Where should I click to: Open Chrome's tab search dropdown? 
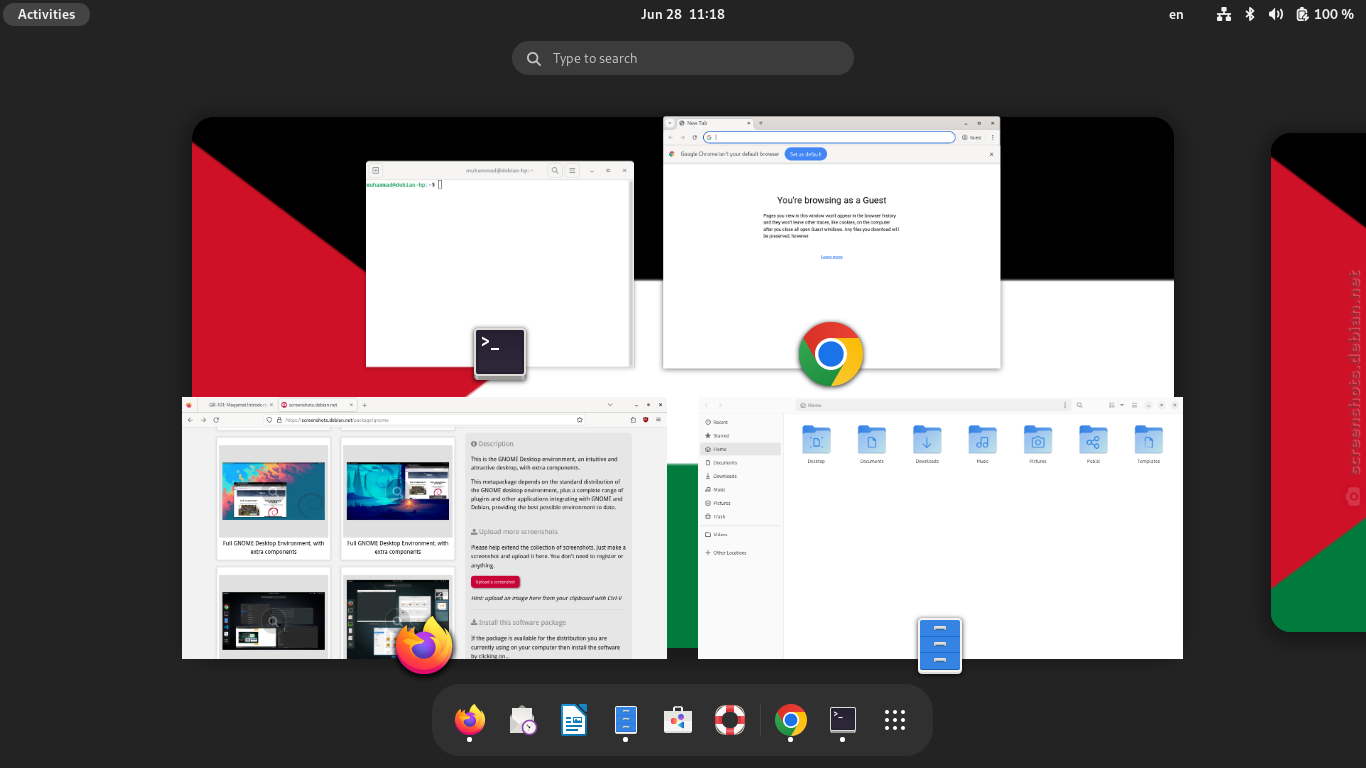click(x=670, y=123)
